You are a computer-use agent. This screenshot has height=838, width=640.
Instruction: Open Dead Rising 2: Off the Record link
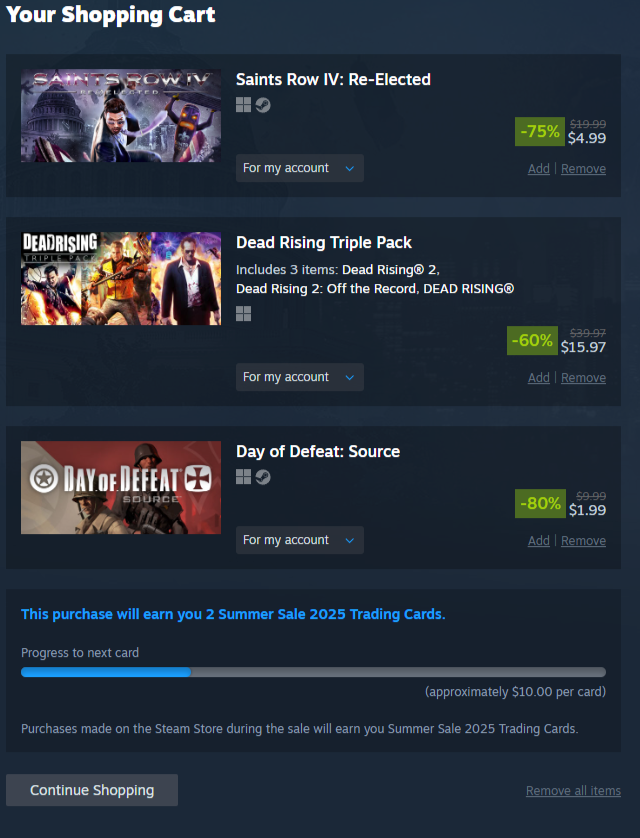327,289
